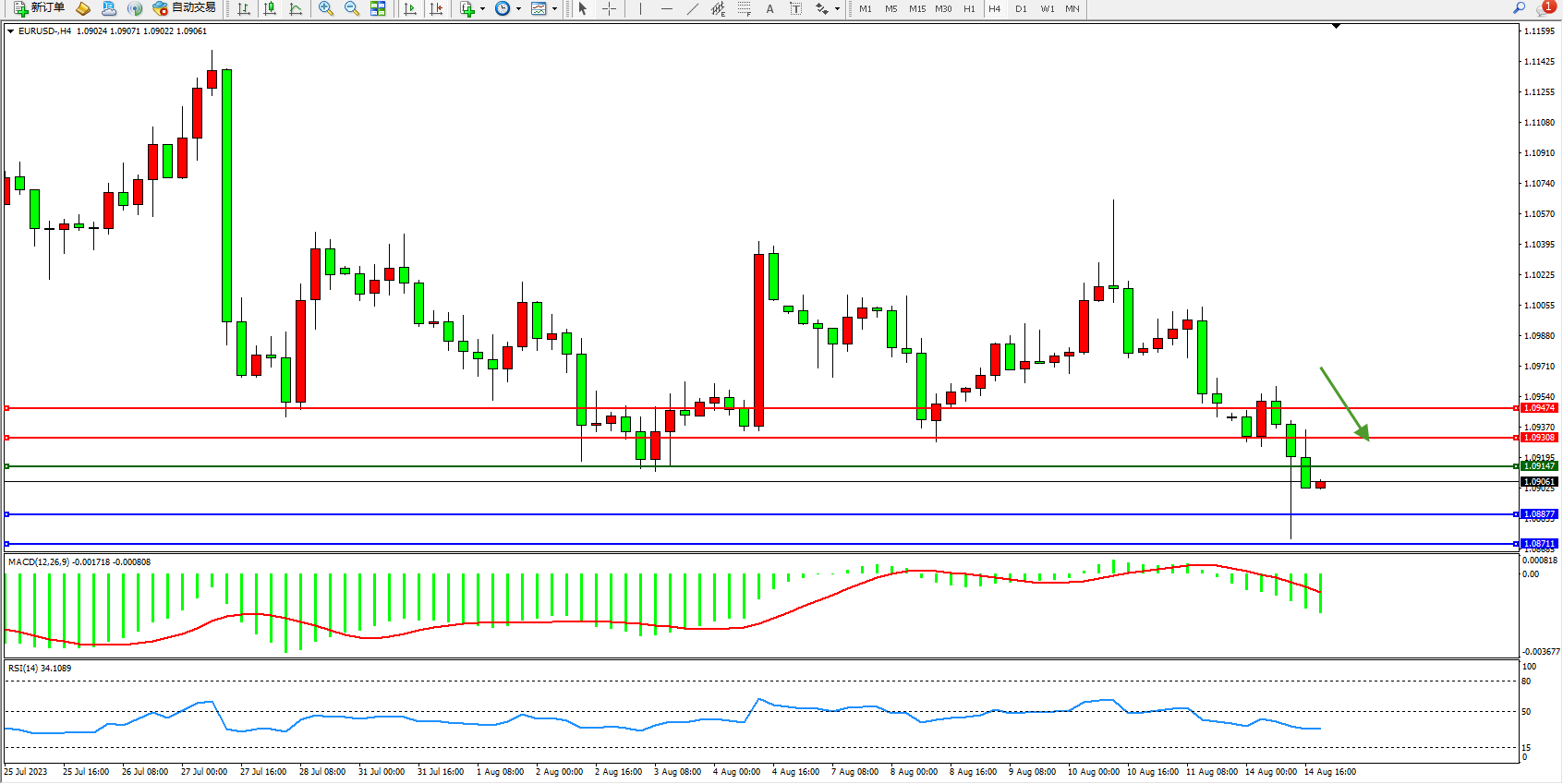Image resolution: width=1563 pixels, height=784 pixels.
Task: Tile chart windows icon
Action: click(378, 8)
